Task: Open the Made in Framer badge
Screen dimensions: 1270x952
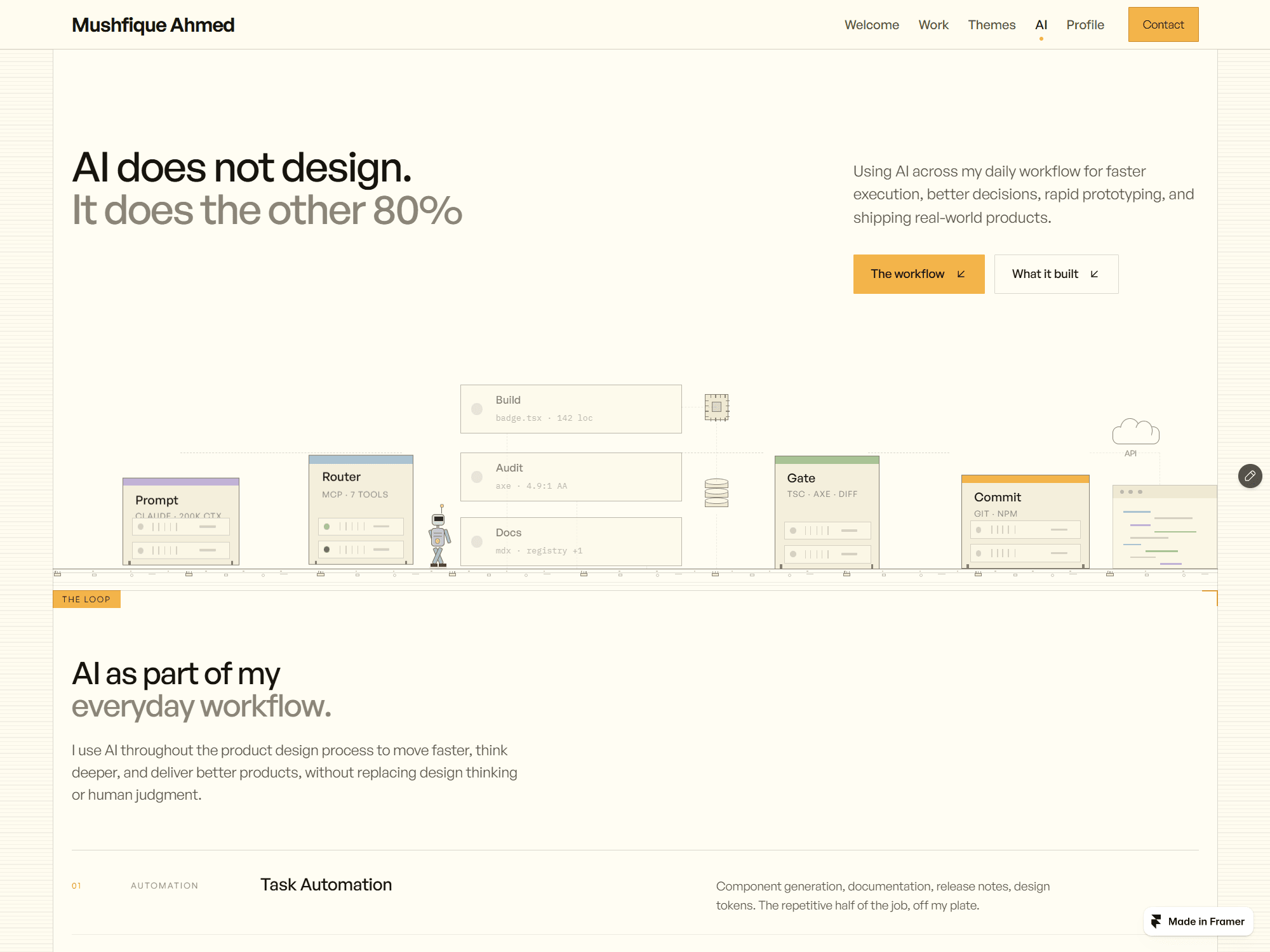Action: (1198, 922)
